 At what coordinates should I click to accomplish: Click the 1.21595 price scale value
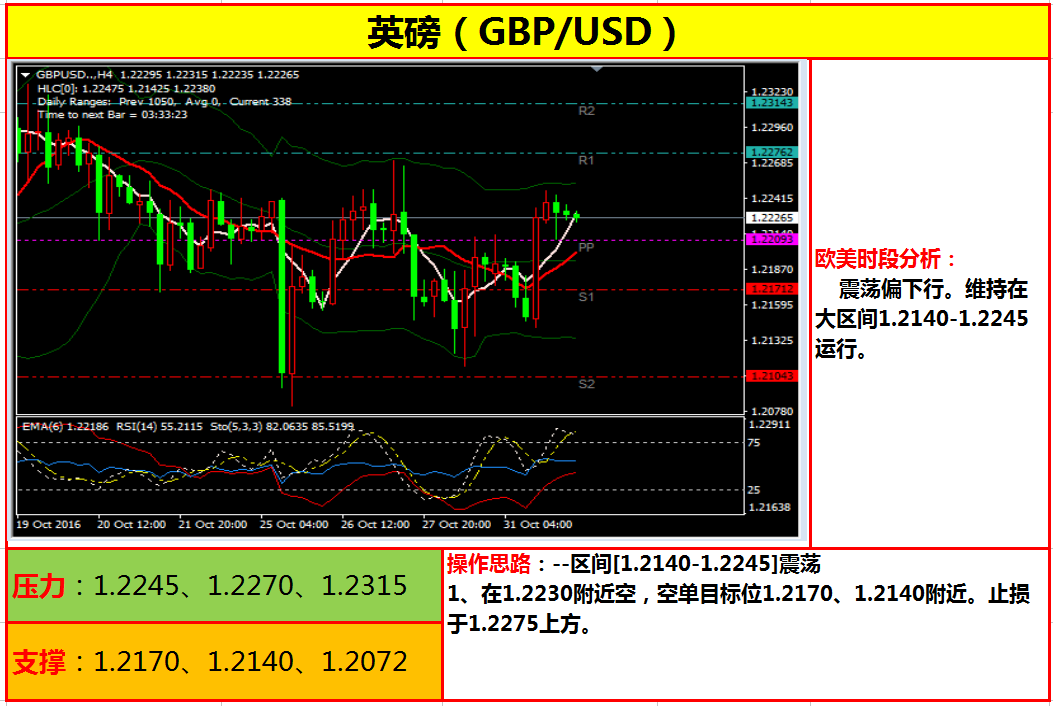click(772, 305)
